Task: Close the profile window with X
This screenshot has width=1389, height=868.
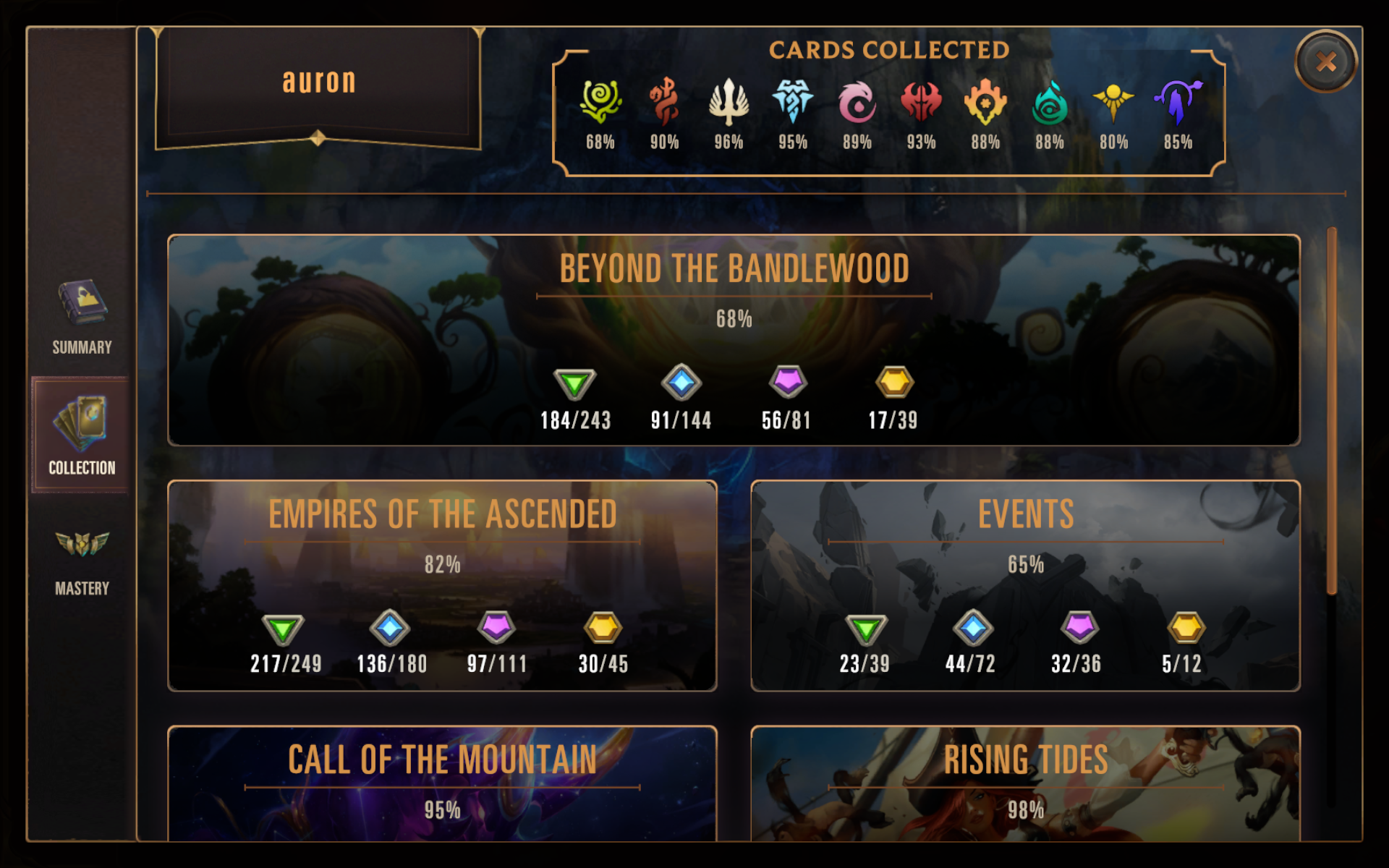Action: click(1325, 61)
